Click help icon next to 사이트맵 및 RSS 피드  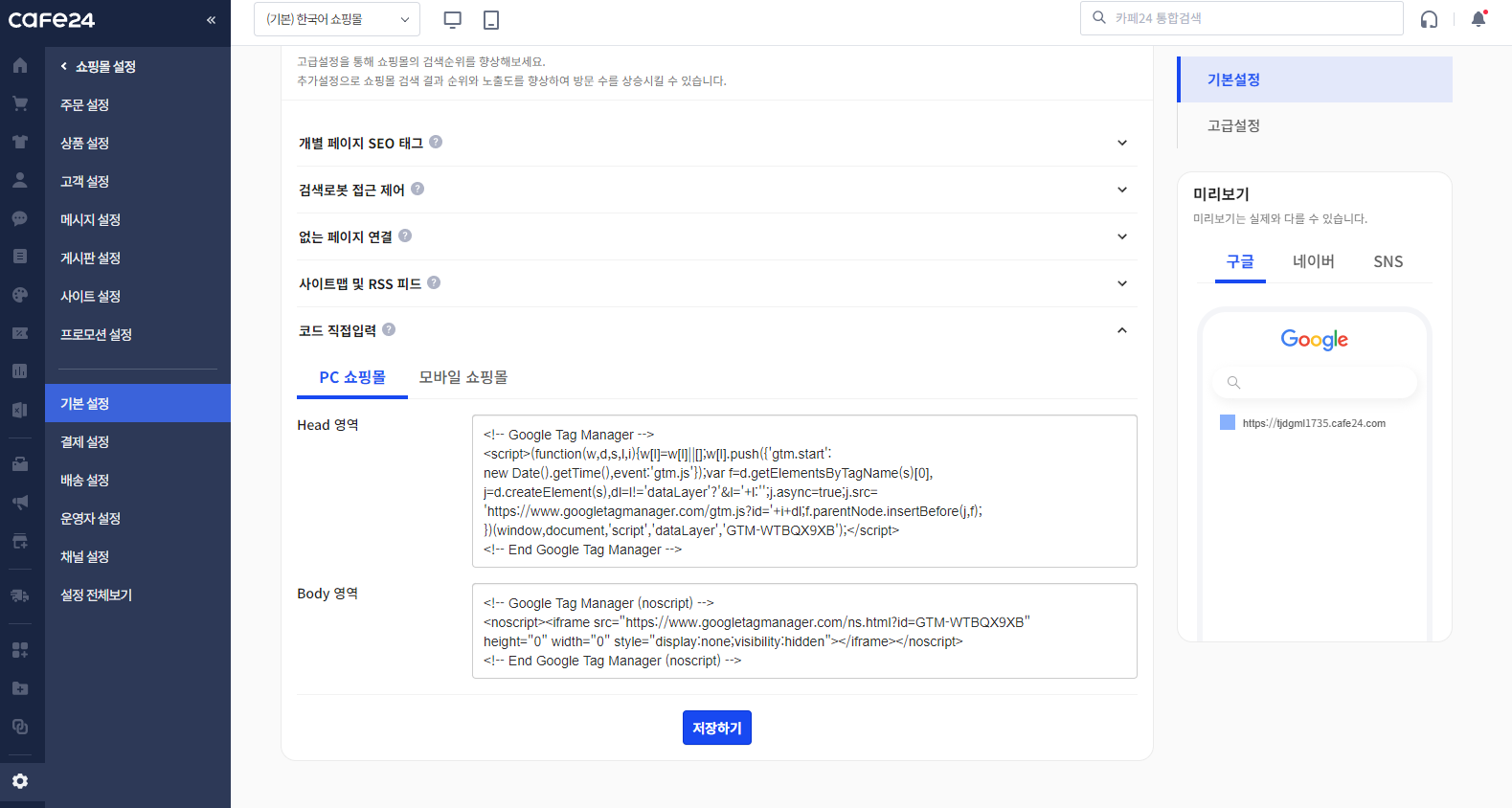[434, 282]
